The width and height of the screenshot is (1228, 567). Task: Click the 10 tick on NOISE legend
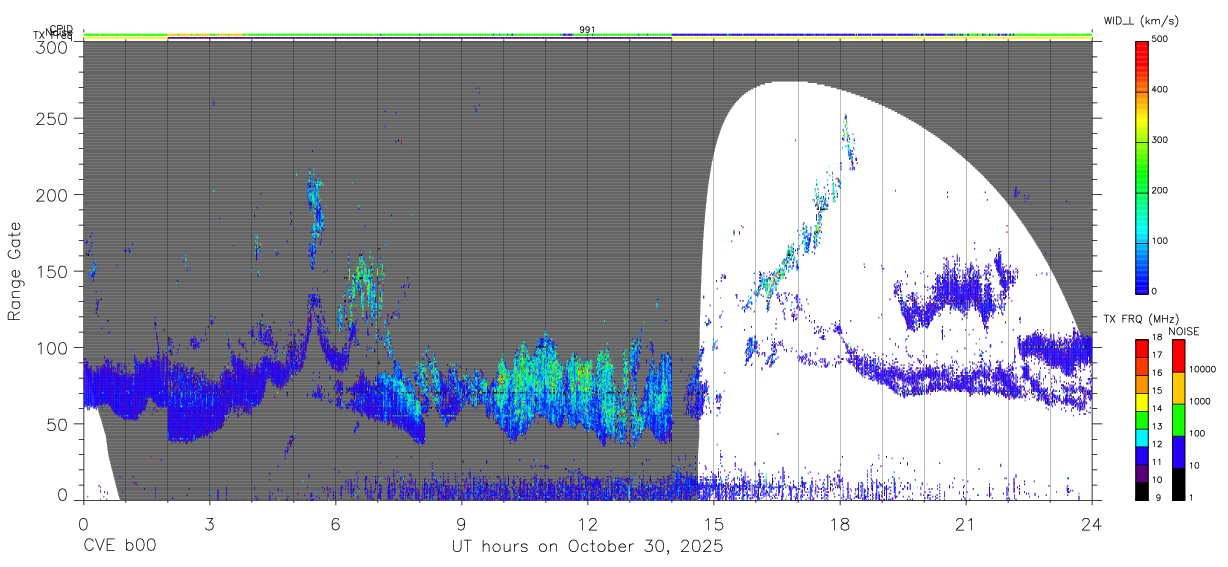1195,465
